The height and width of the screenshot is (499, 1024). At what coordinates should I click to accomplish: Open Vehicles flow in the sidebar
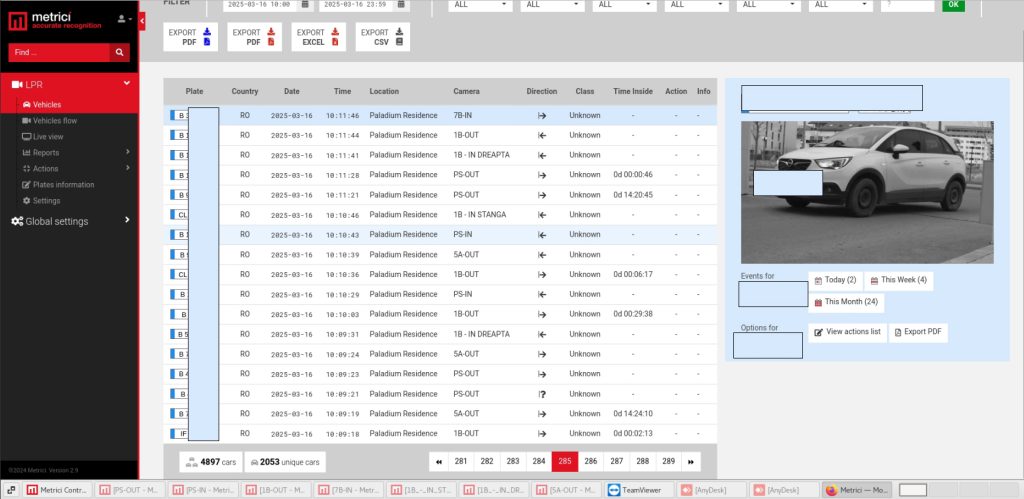pos(55,121)
